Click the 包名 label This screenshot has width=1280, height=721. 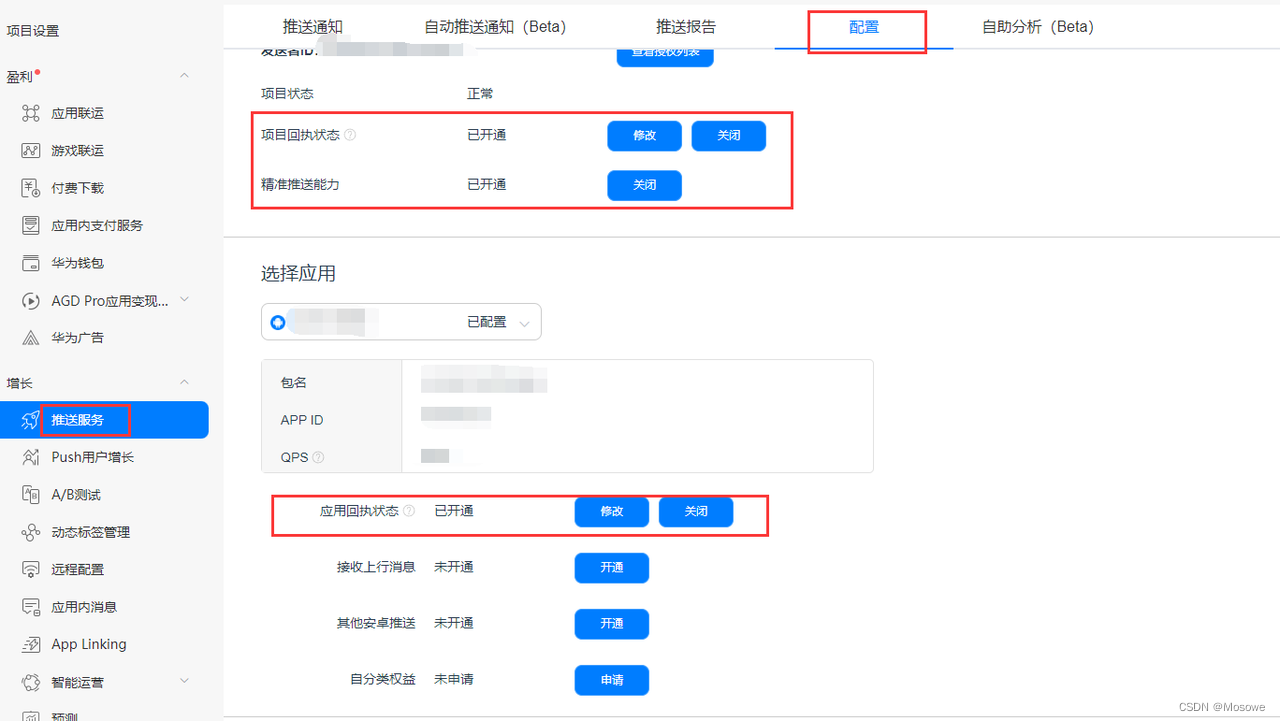[x=293, y=383]
